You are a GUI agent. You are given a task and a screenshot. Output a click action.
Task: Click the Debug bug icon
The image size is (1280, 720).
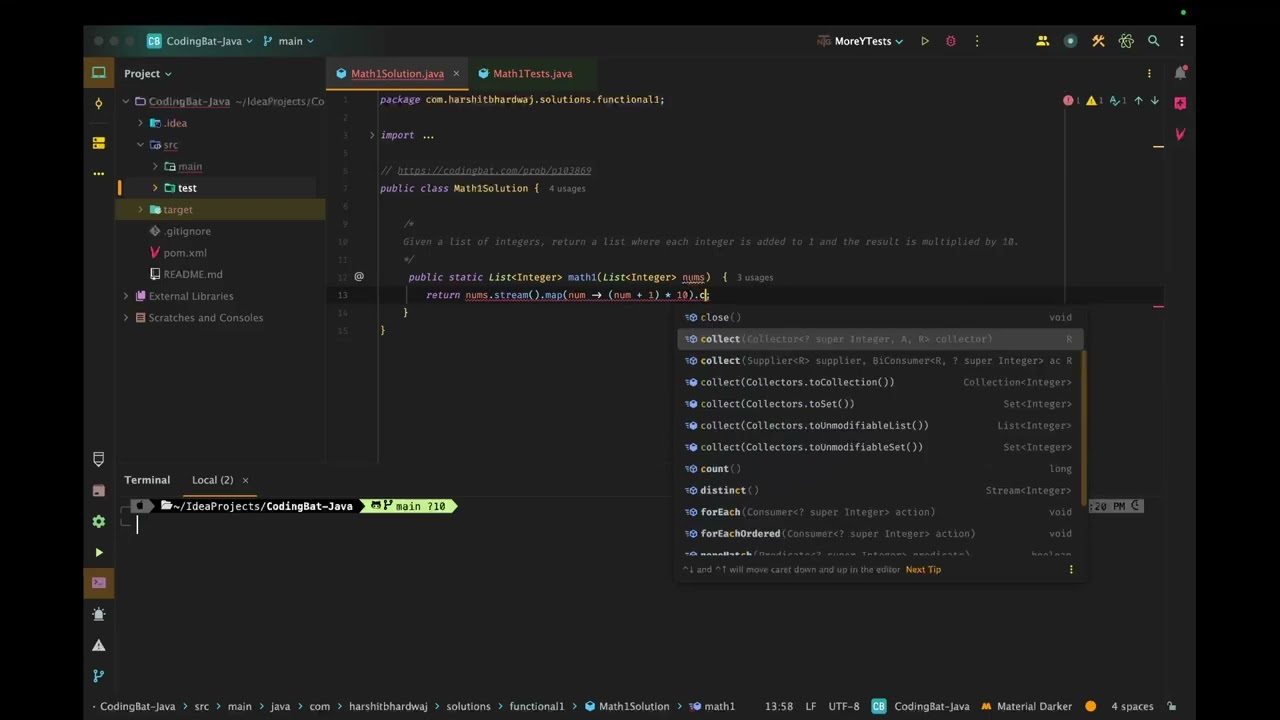951,41
